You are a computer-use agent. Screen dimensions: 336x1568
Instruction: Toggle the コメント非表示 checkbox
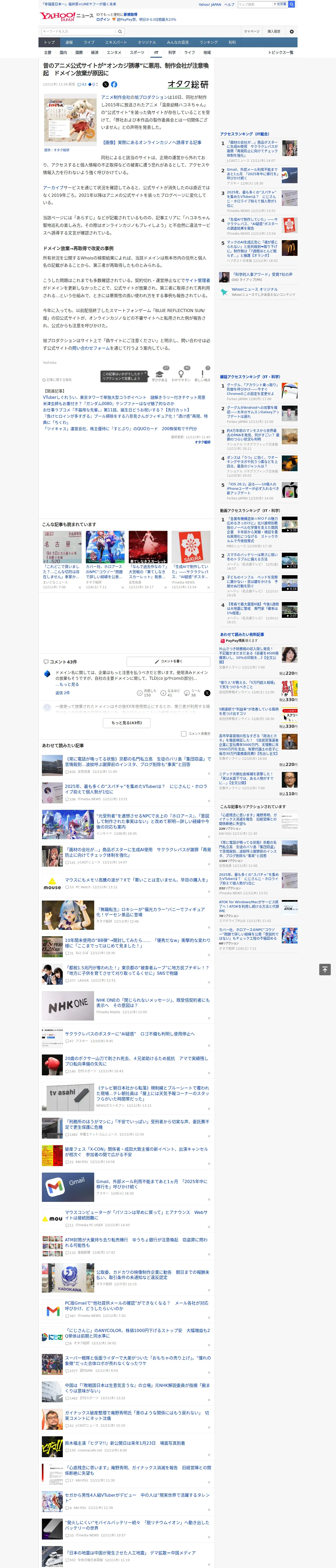tap(183, 734)
